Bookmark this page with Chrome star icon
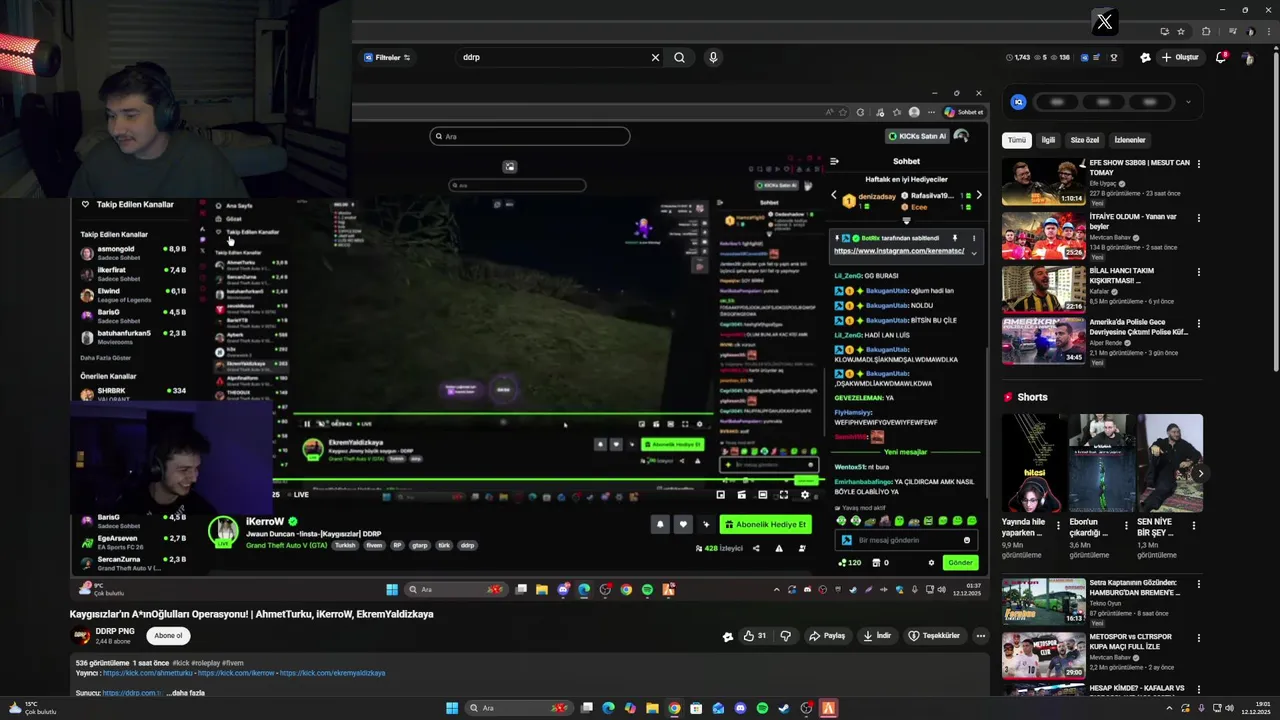 [x=1181, y=31]
